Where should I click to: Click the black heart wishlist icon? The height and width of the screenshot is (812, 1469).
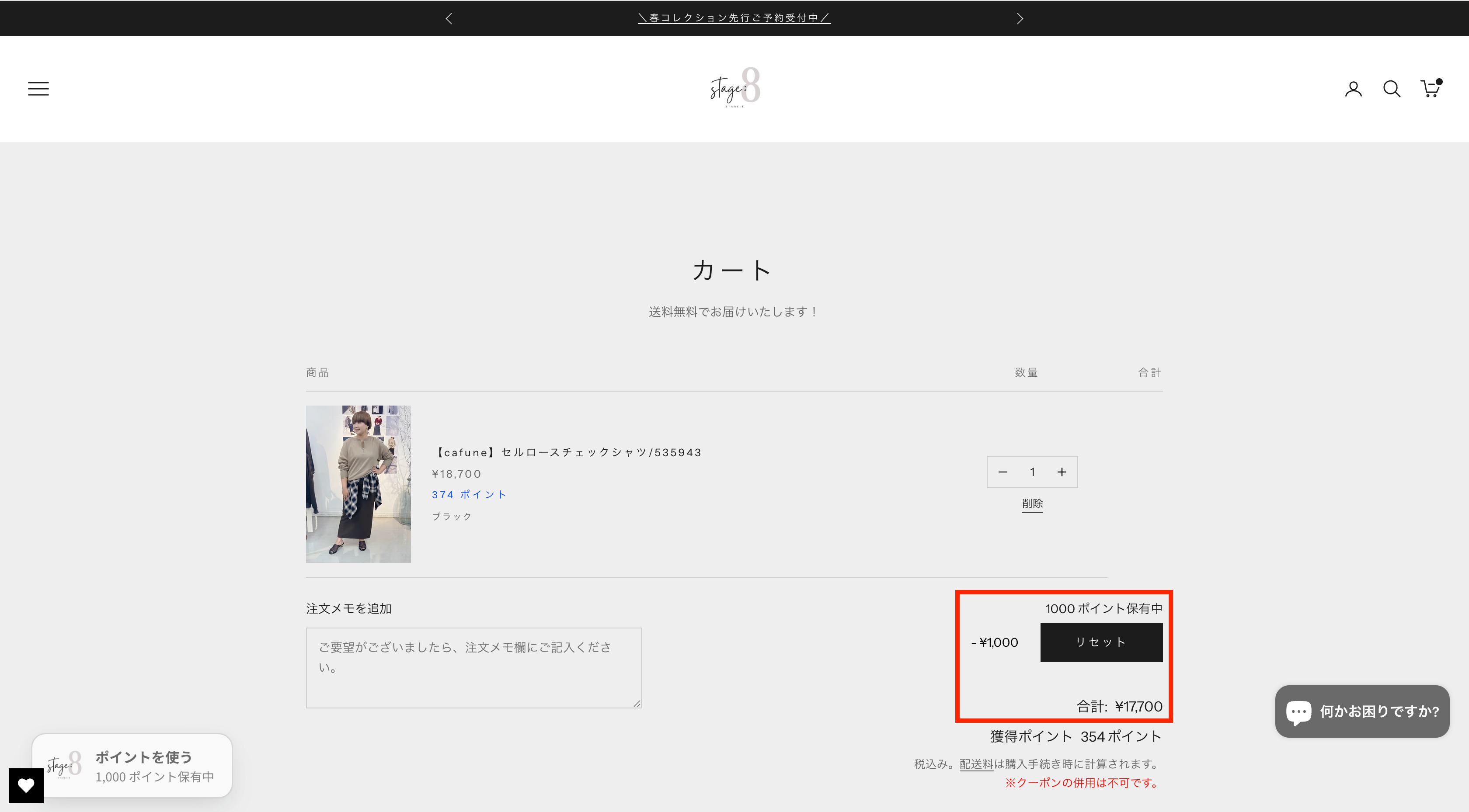click(x=26, y=785)
